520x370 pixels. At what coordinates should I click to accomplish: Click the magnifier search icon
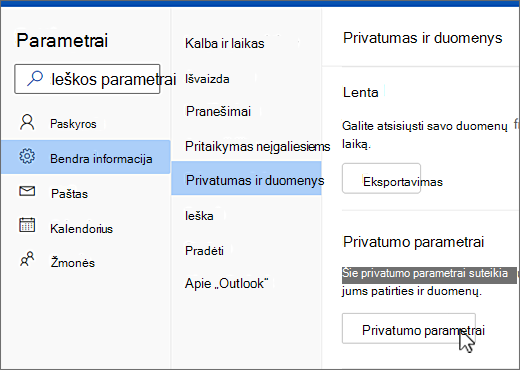(x=35, y=79)
